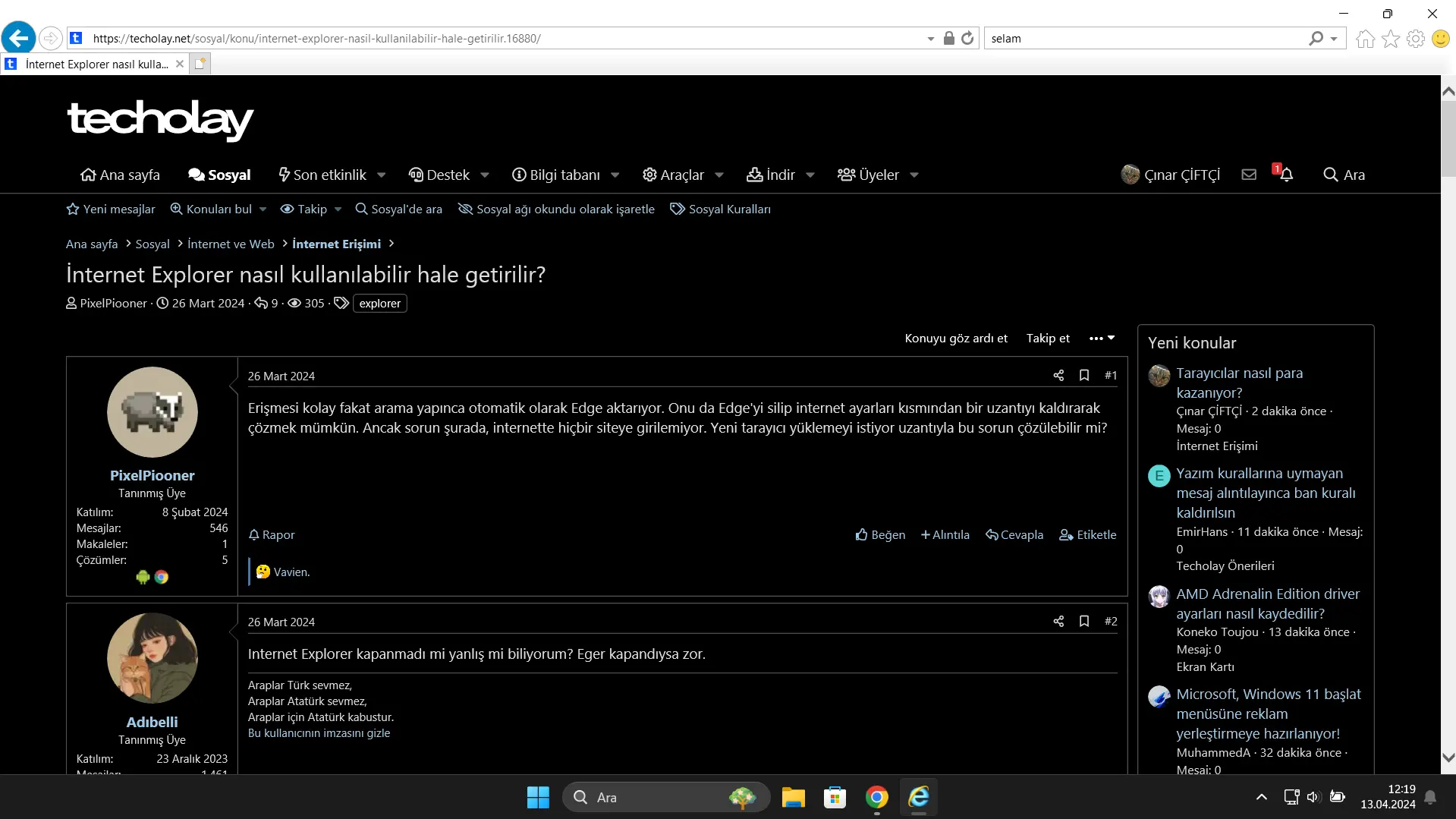Open Windows Start menu
Image resolution: width=1456 pixels, height=819 pixels.
pos(538,797)
